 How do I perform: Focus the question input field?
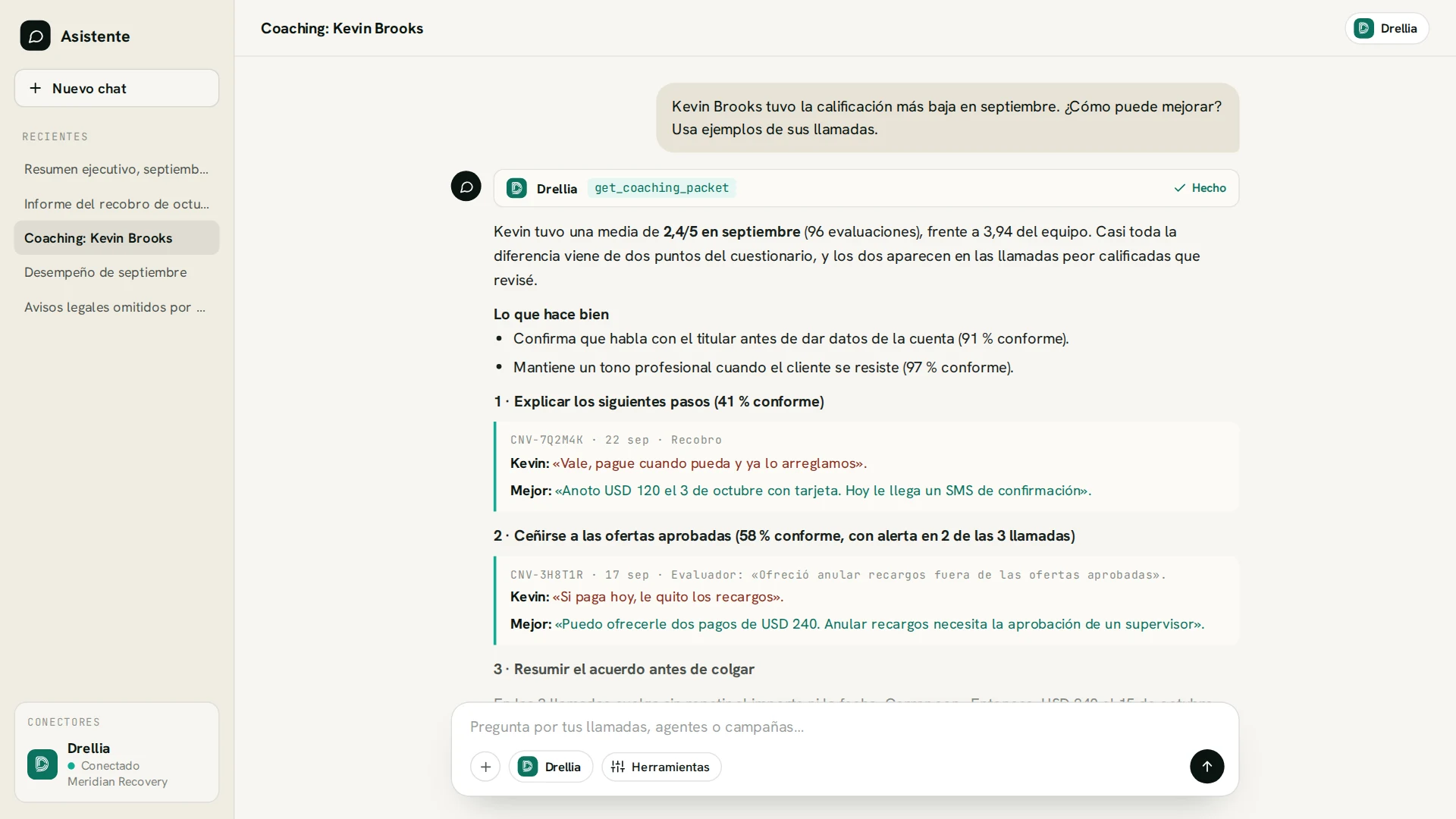[x=845, y=726]
